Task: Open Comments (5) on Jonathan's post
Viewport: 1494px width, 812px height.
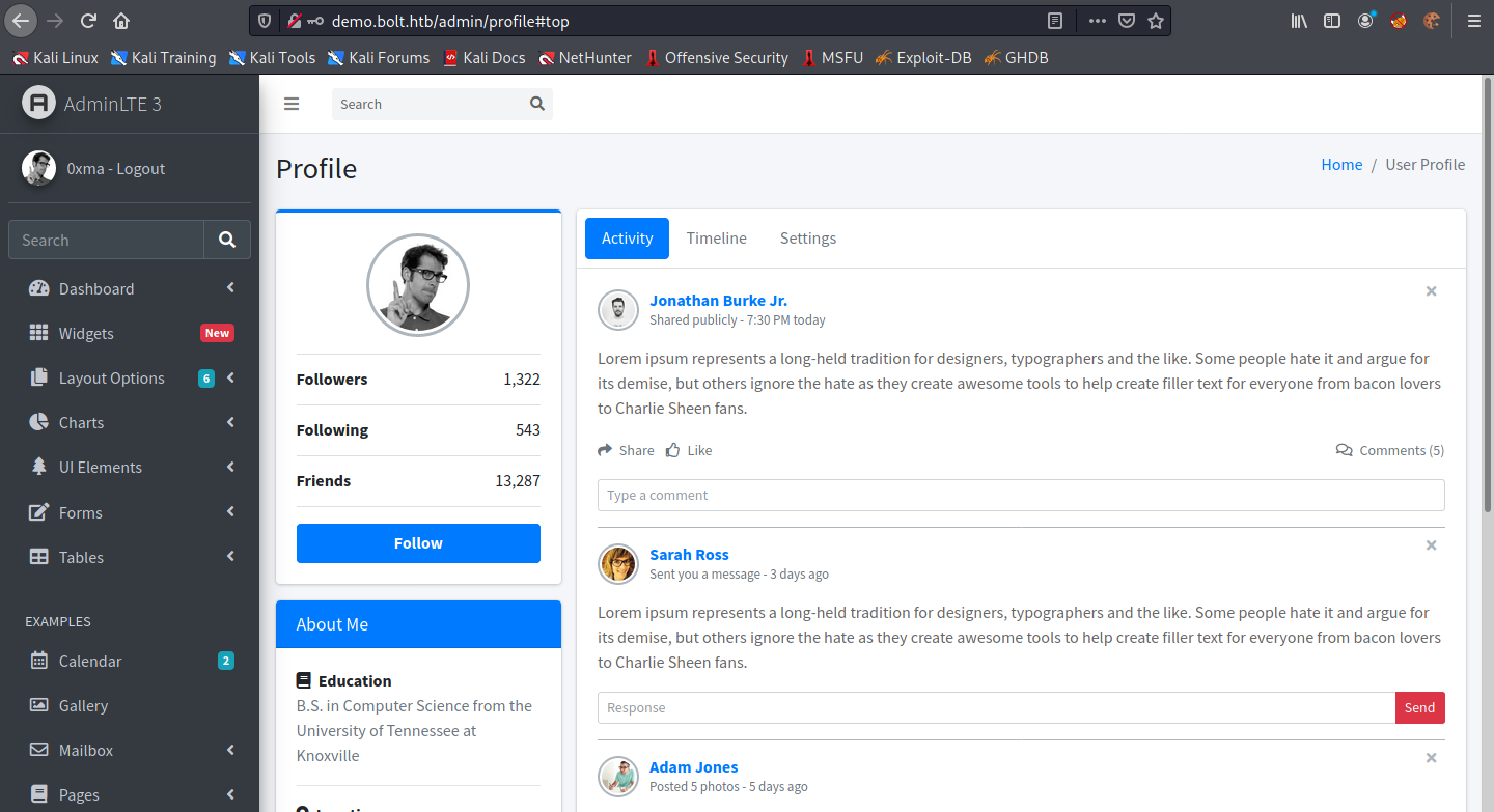Action: click(1390, 451)
